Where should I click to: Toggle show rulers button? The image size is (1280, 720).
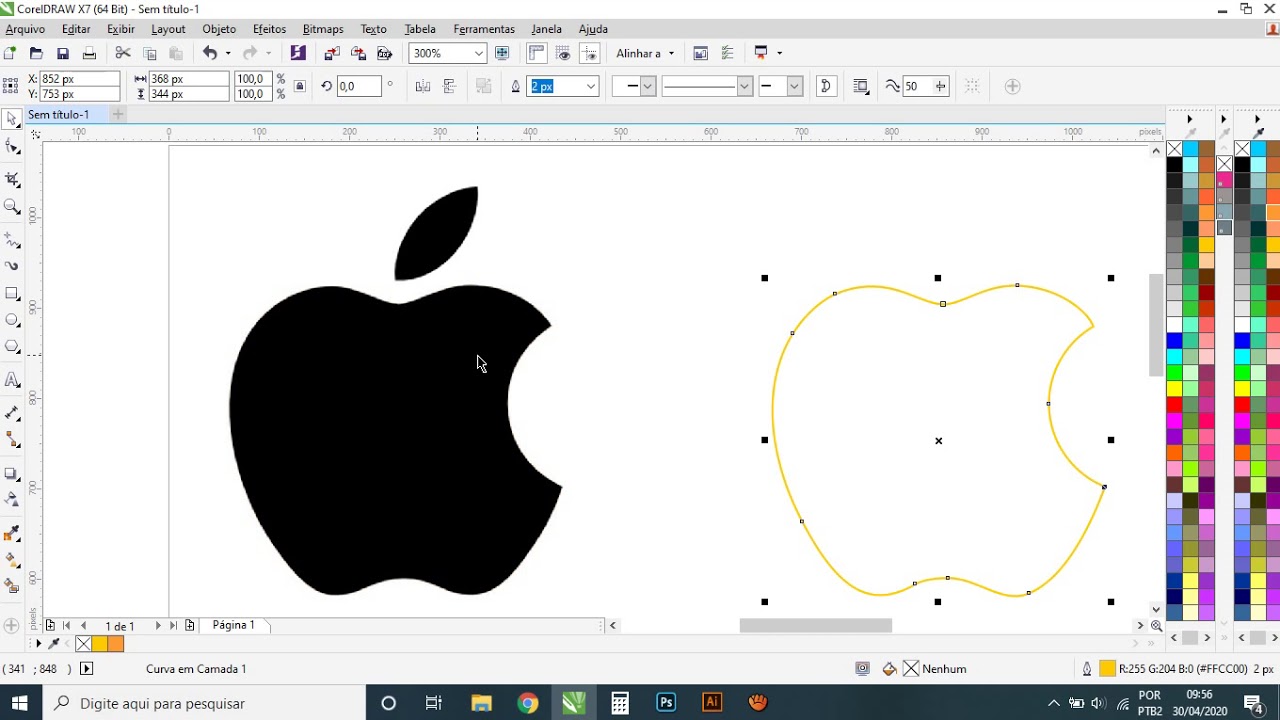[537, 53]
